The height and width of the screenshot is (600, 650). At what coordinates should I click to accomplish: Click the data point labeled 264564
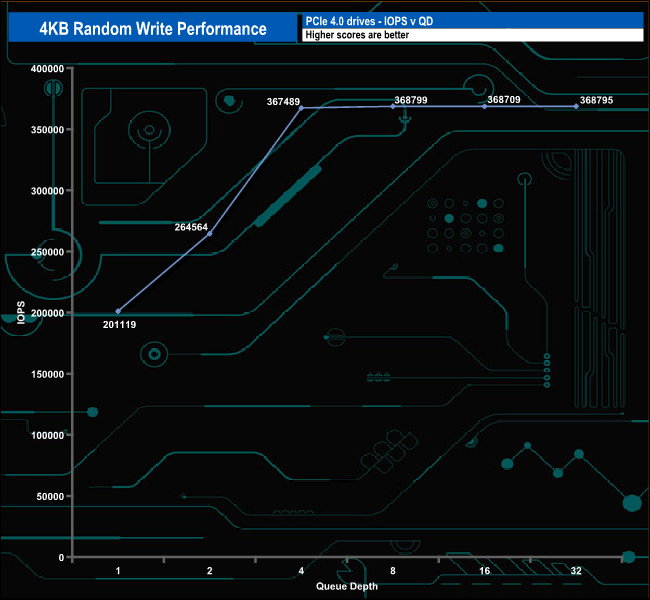coord(210,234)
